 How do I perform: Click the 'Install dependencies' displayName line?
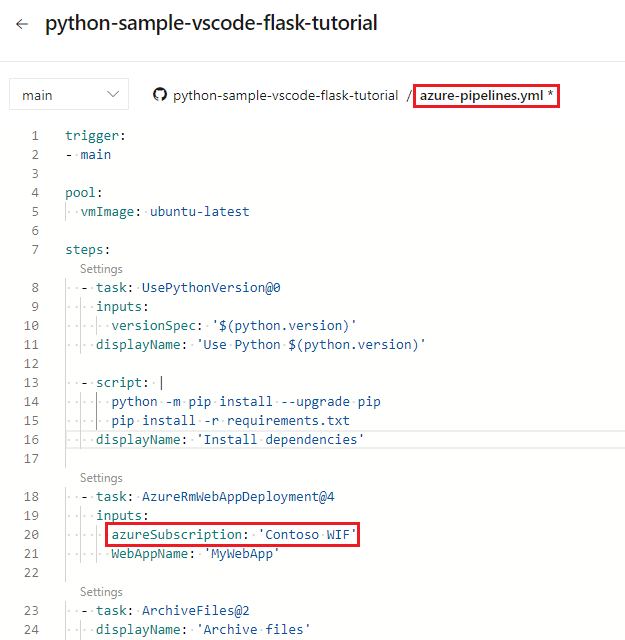[230, 440]
